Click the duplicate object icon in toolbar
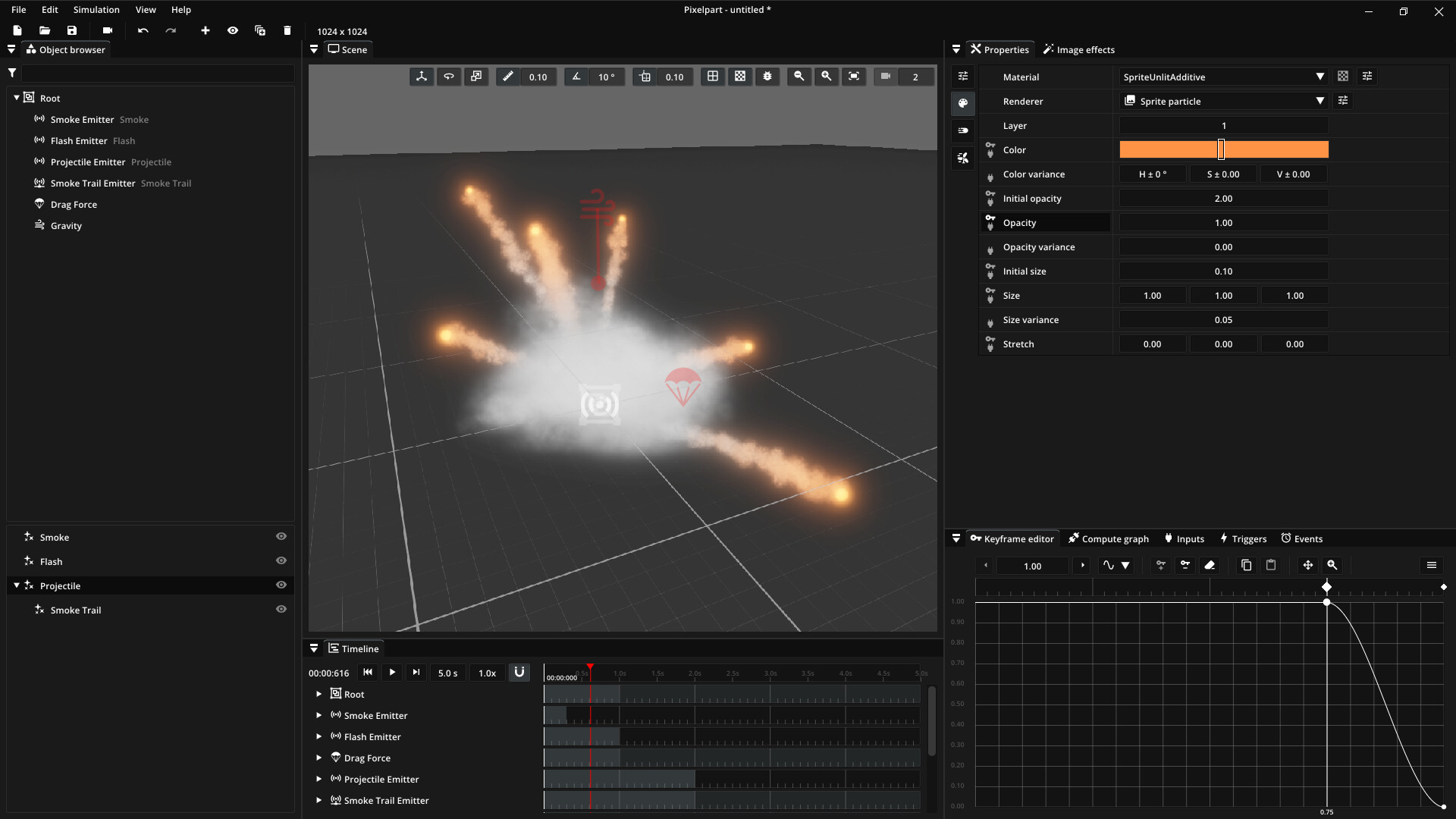 (260, 31)
